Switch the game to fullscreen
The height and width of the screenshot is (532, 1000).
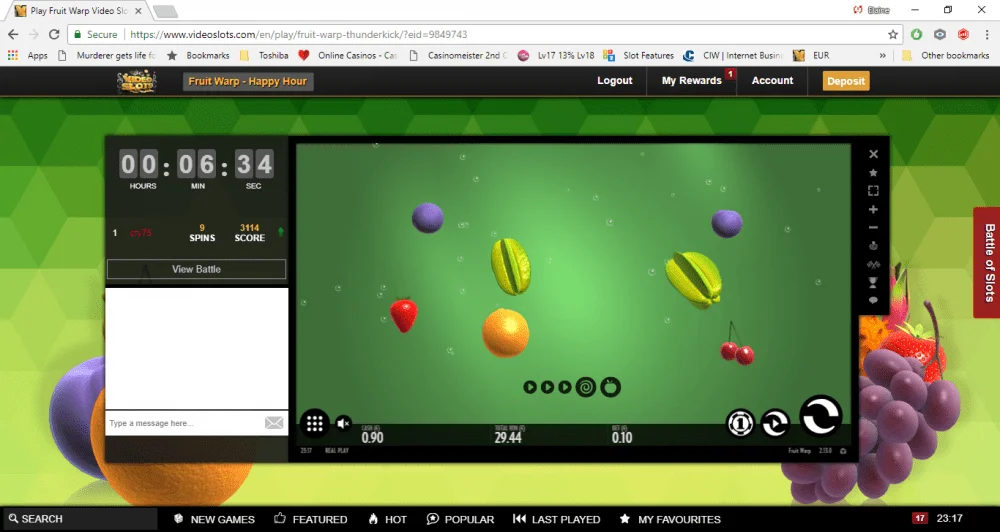[874, 191]
